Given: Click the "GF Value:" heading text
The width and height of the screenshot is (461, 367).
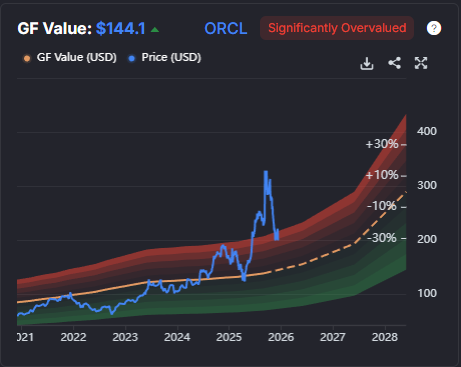Looking at the screenshot, I should tap(55, 29).
